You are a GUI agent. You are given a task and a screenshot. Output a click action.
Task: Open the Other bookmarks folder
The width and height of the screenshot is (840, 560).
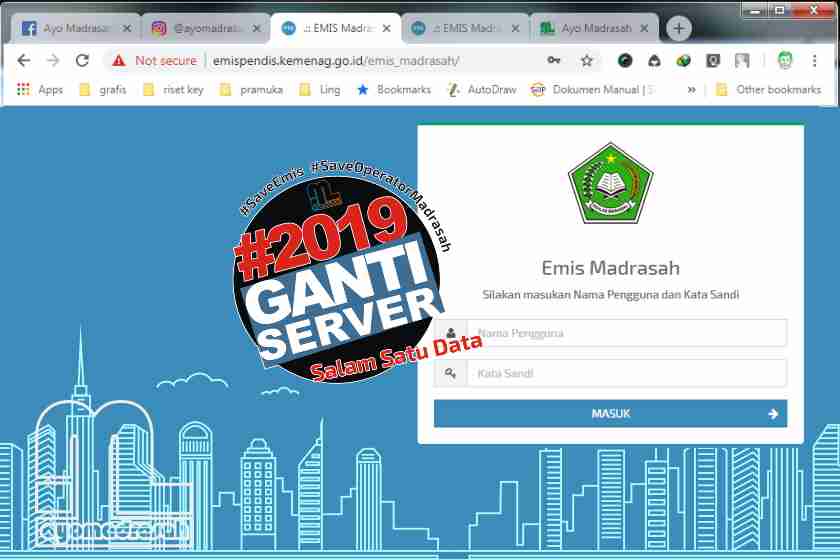pos(768,89)
